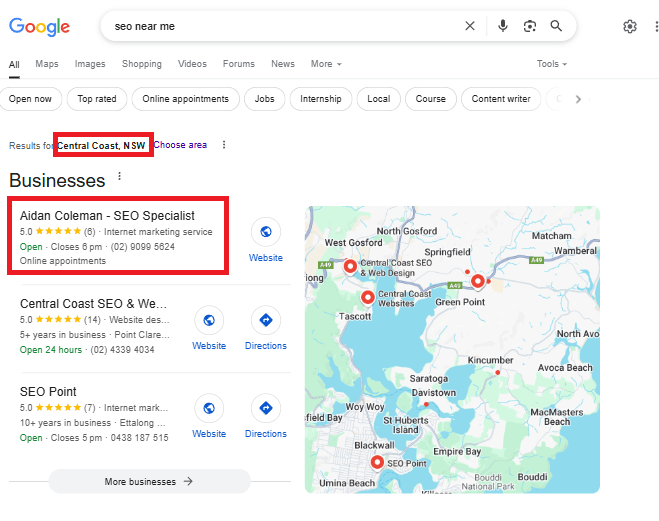Screen dimensions: 659x521
Task: Click phone number (02) 9099 5624
Action: [142, 247]
